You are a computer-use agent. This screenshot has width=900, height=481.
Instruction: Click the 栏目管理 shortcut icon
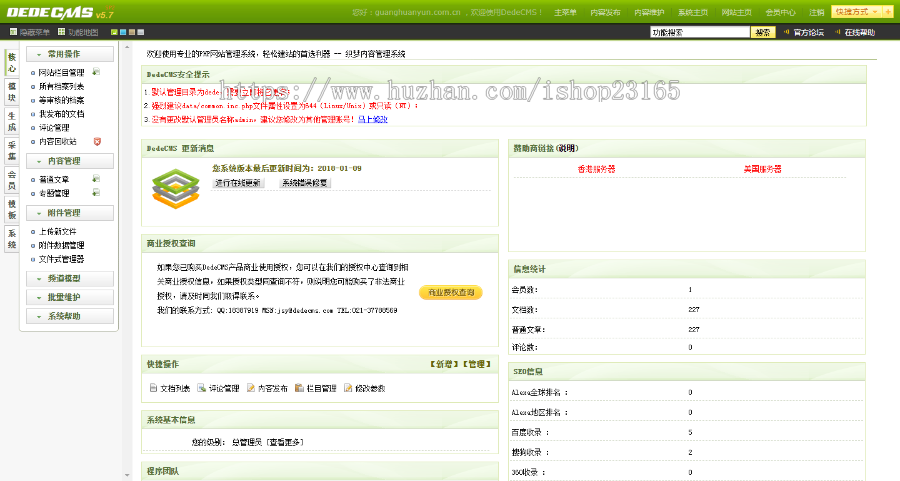tap(299, 388)
